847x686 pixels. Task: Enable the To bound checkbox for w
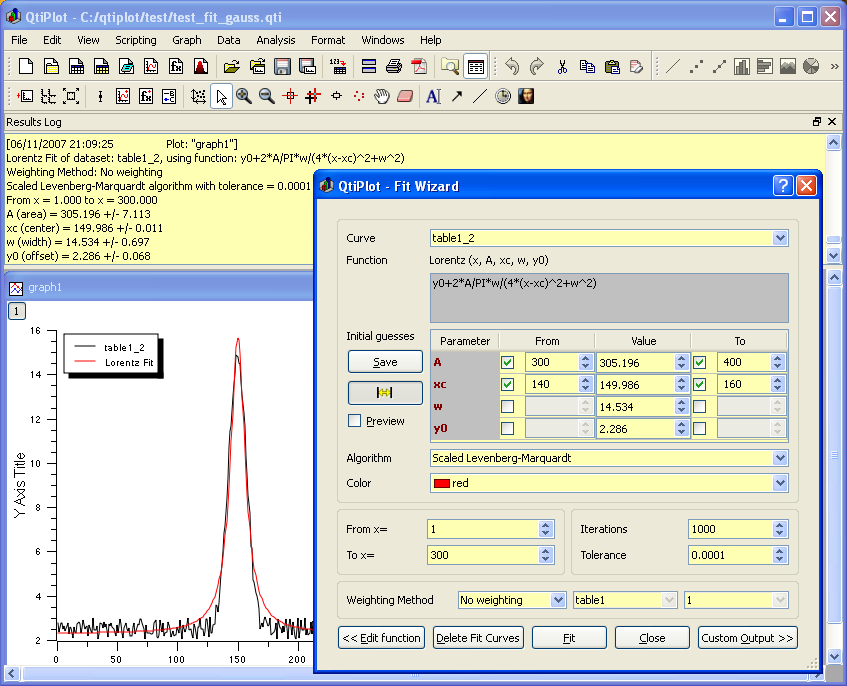700,407
